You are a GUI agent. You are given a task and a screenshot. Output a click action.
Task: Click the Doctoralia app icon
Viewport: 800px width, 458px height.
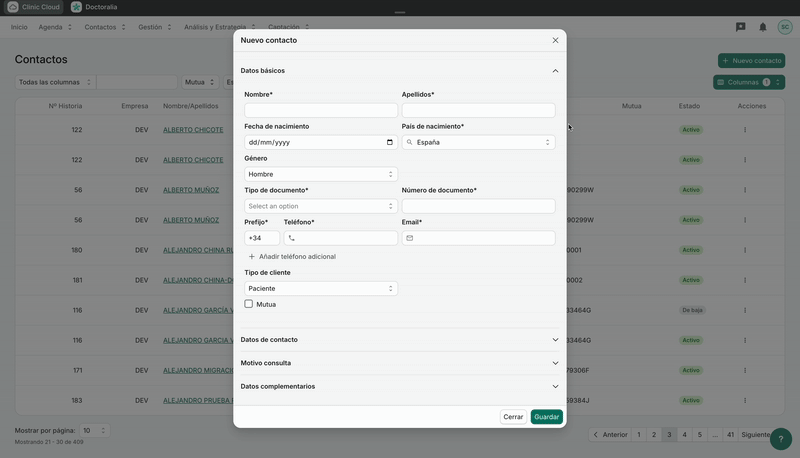coord(77,7)
